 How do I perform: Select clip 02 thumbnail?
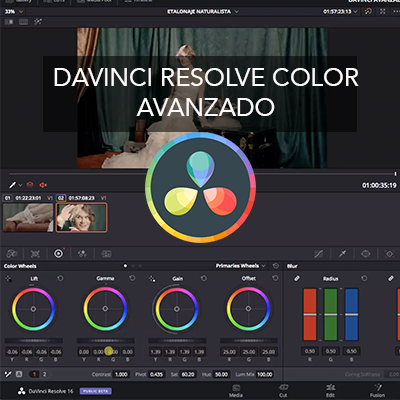coord(81,218)
